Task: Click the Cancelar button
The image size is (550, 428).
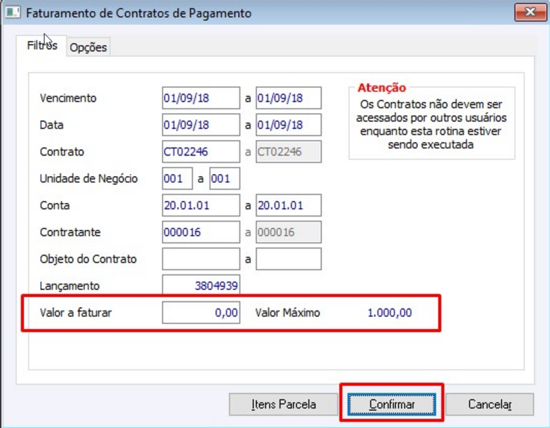Action: [x=490, y=404]
